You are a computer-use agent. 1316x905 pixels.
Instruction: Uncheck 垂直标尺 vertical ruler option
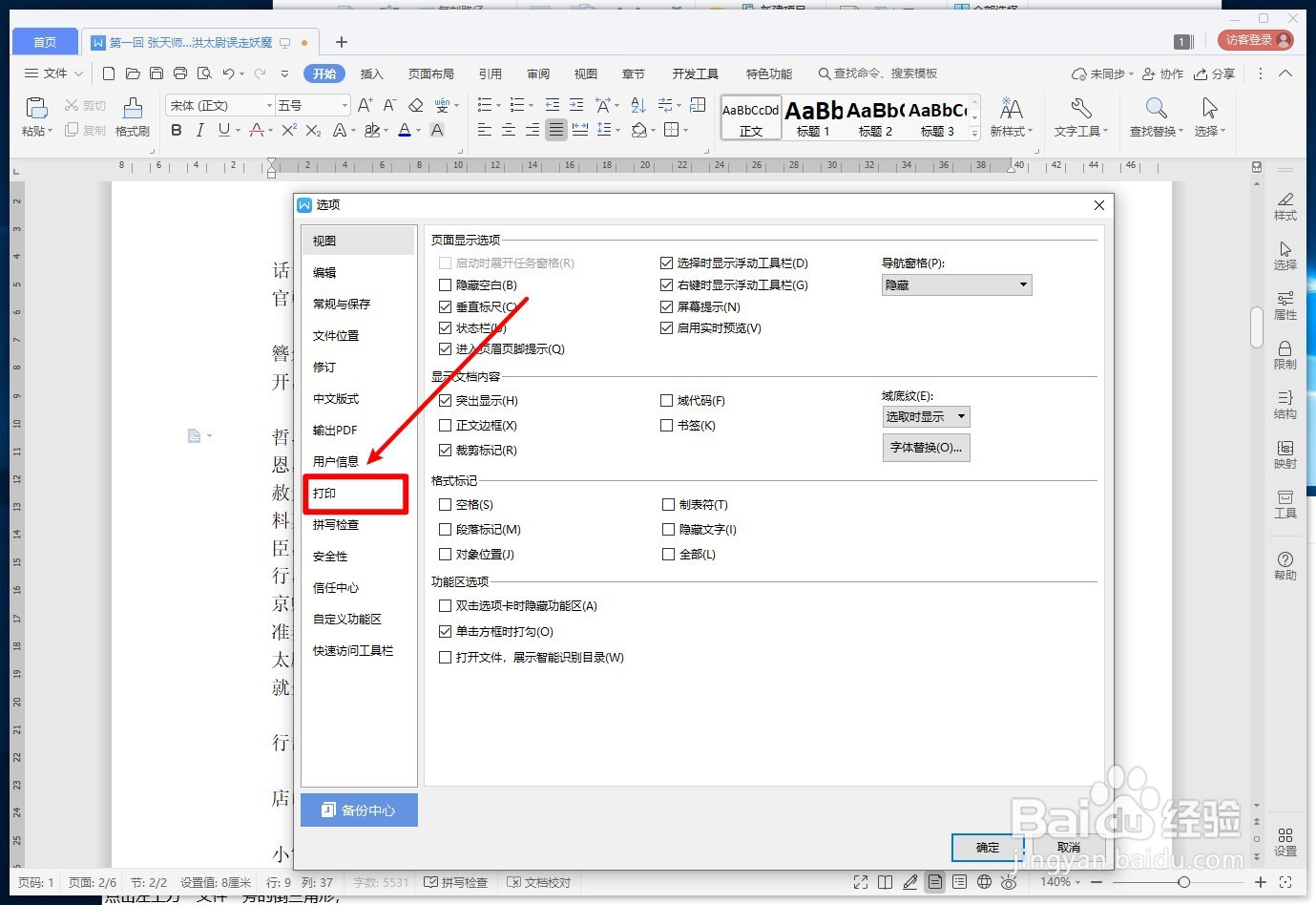click(446, 306)
